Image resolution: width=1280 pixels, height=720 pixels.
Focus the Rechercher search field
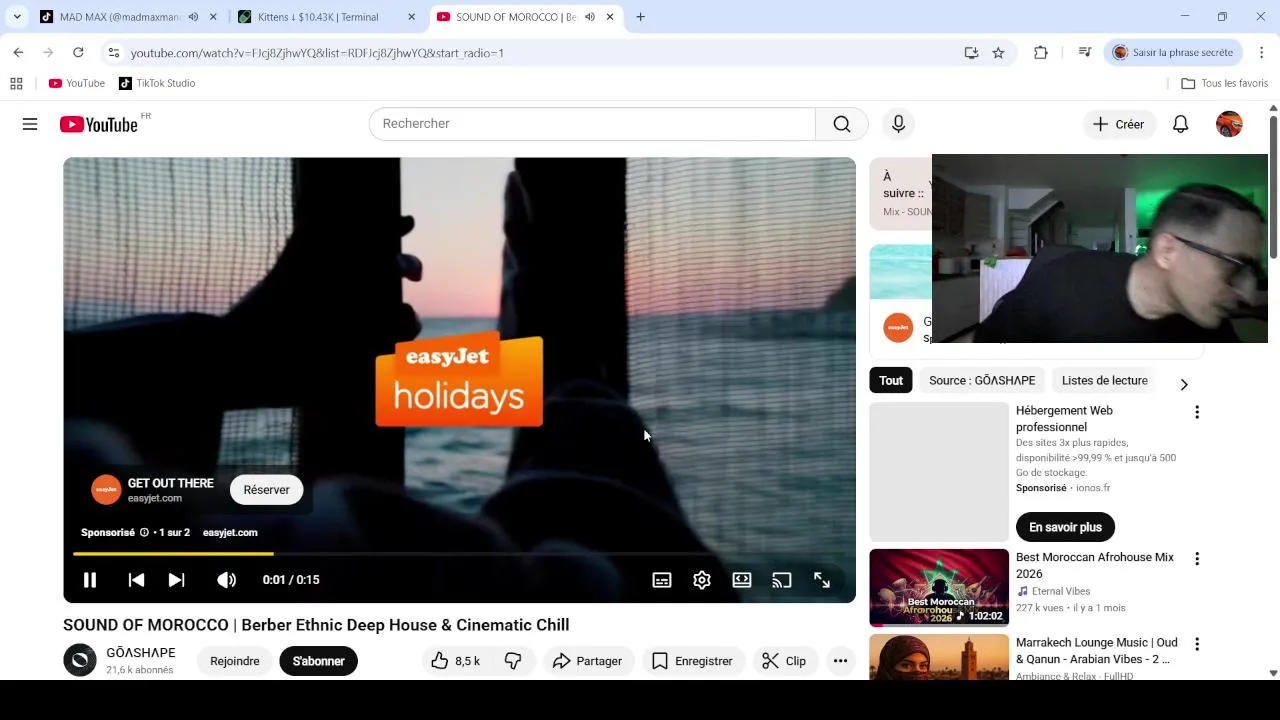(592, 124)
